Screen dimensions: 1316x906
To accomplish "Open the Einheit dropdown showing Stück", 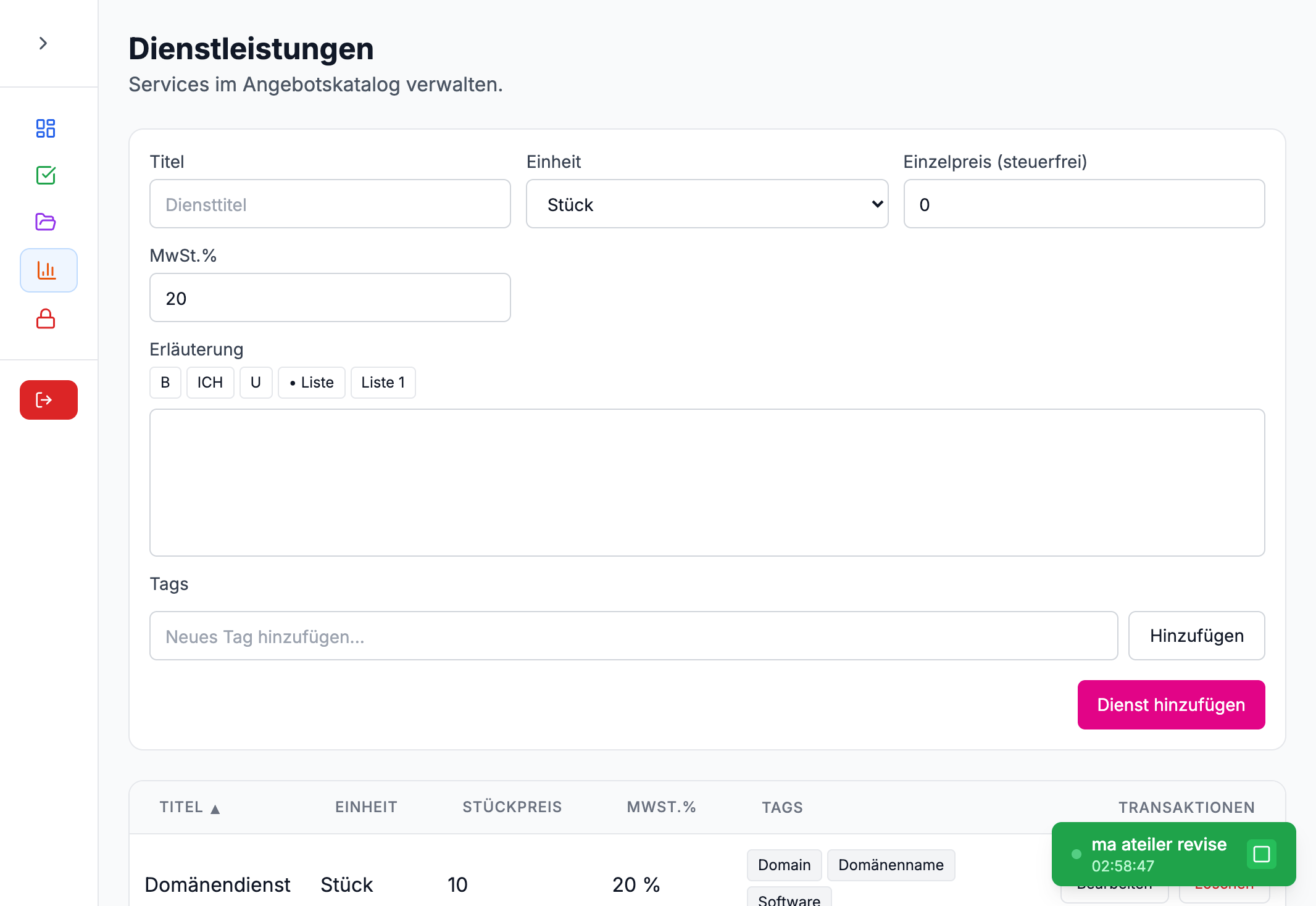I will [x=707, y=204].
